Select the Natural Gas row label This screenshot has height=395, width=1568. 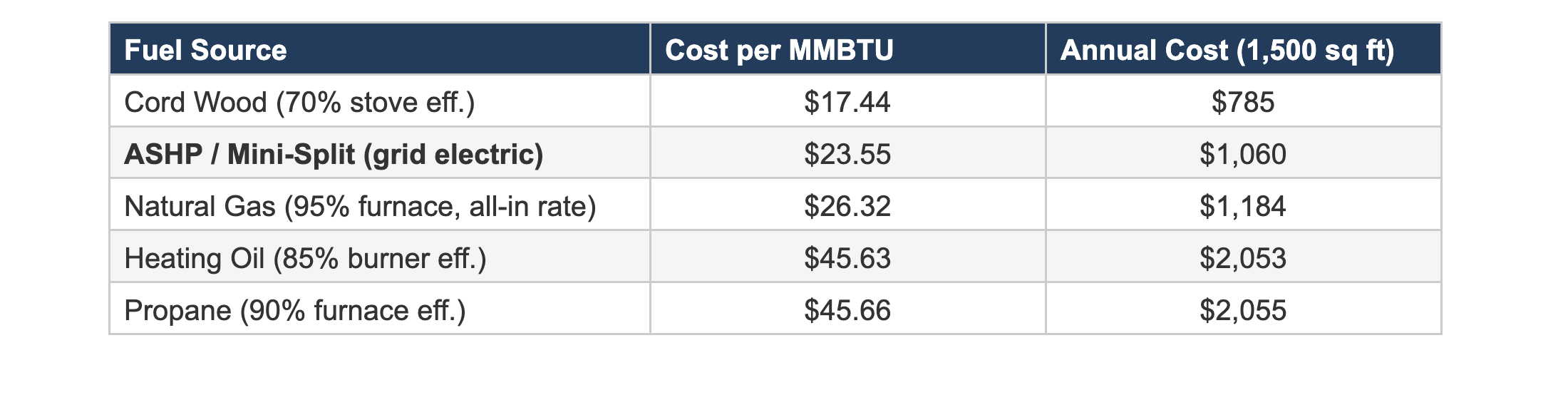point(360,206)
